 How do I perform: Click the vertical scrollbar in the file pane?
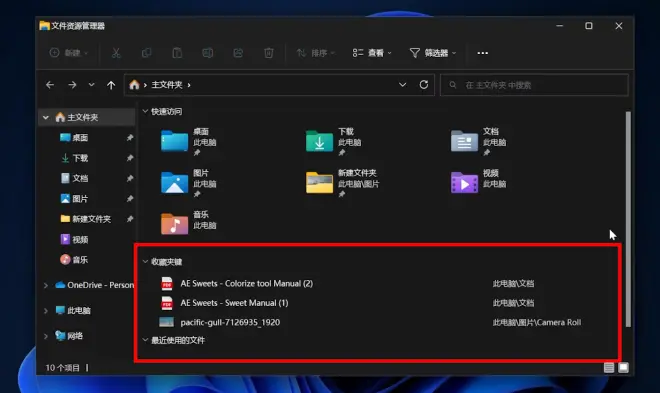click(x=628, y=219)
